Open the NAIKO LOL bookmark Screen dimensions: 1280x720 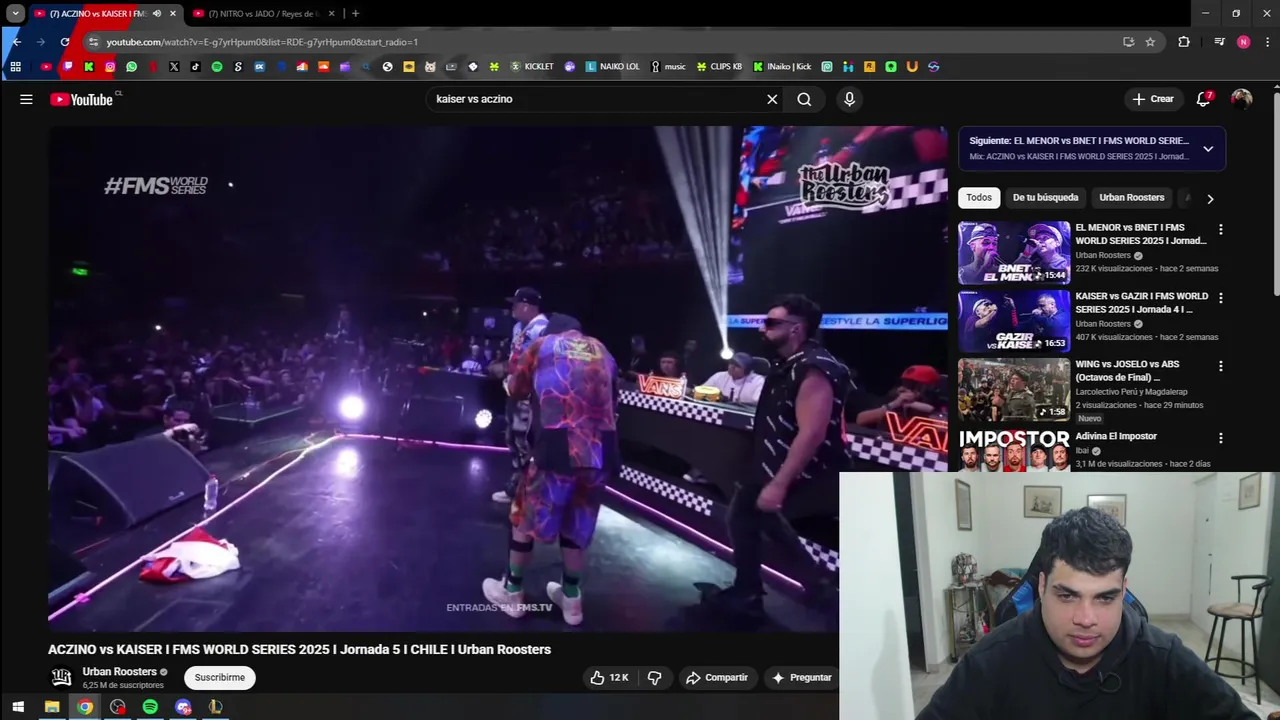click(x=612, y=67)
